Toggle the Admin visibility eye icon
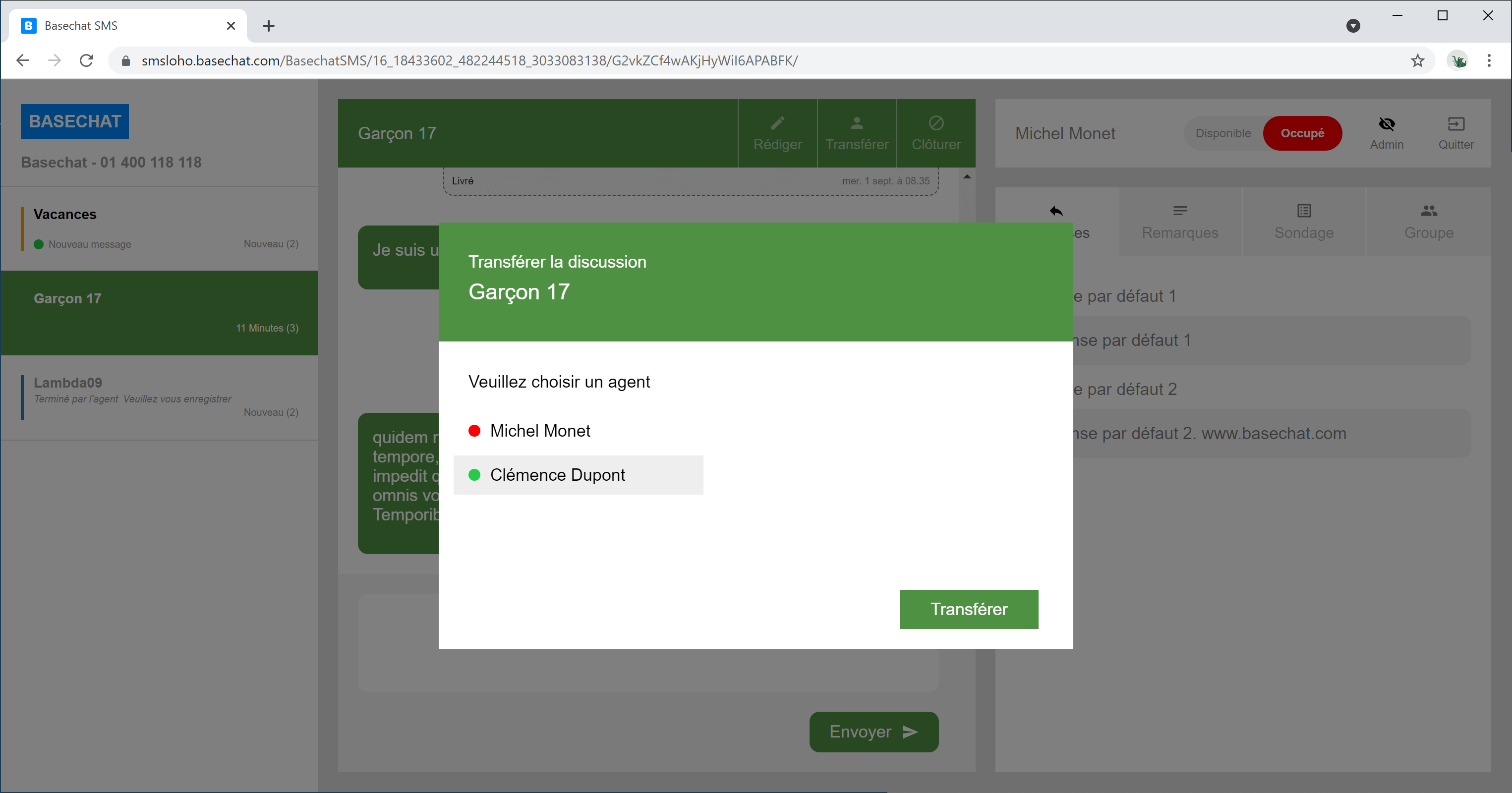1512x793 pixels. coord(1387,124)
